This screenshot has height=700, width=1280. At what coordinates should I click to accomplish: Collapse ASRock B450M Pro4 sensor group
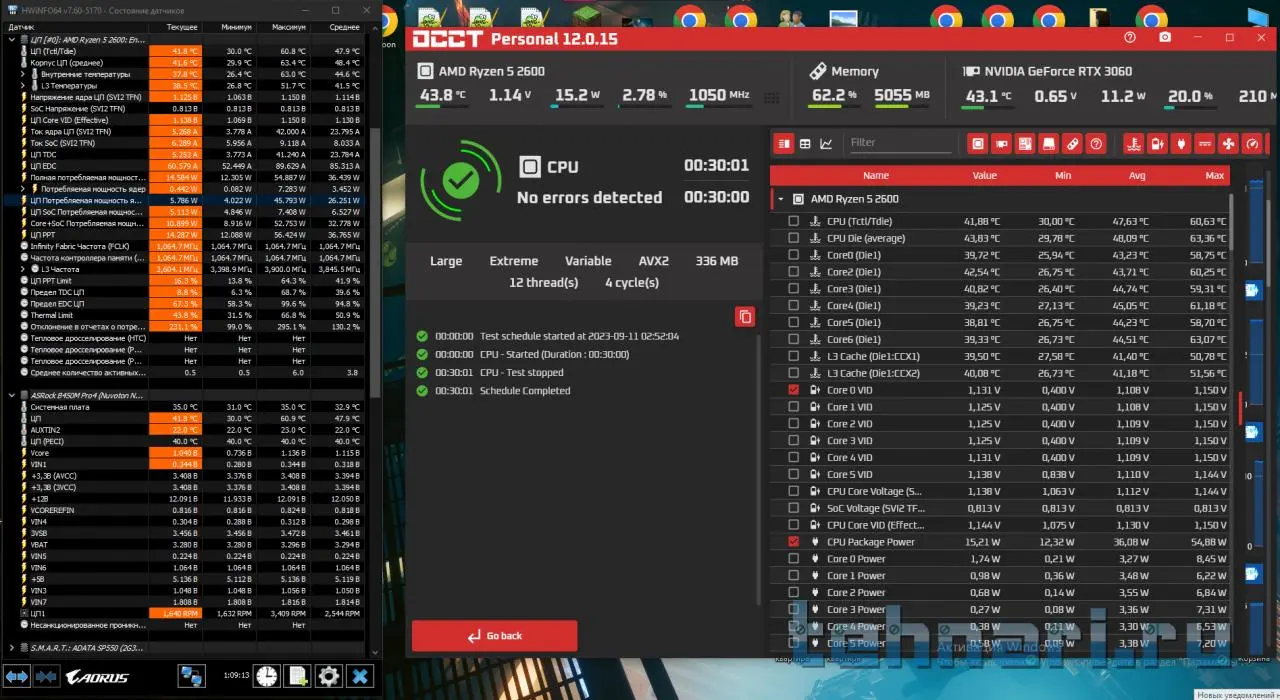coord(12,395)
